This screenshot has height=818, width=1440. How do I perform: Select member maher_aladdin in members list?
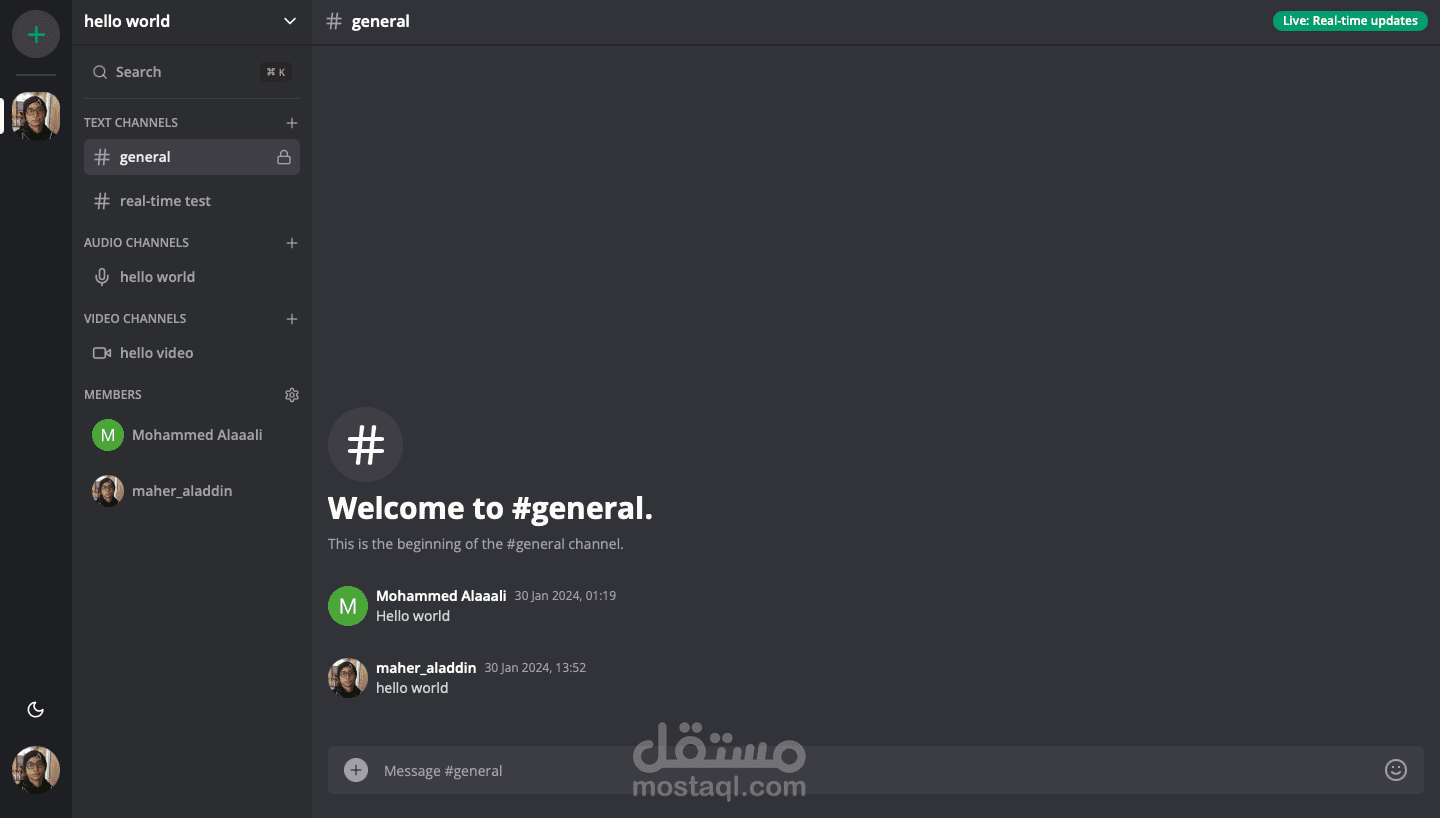coord(192,491)
